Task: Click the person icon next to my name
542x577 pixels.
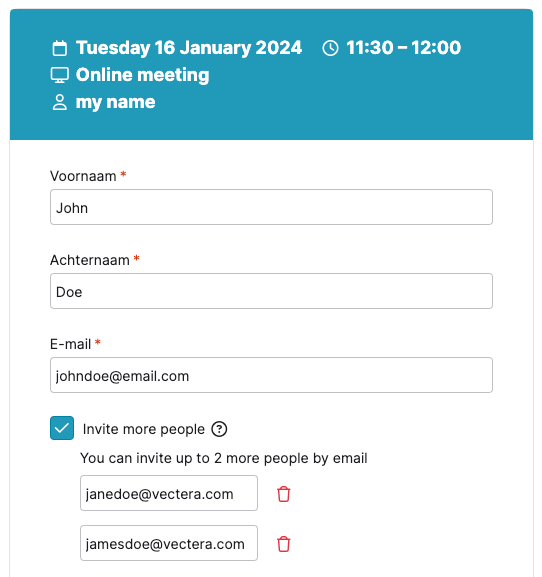Action: coord(60,102)
